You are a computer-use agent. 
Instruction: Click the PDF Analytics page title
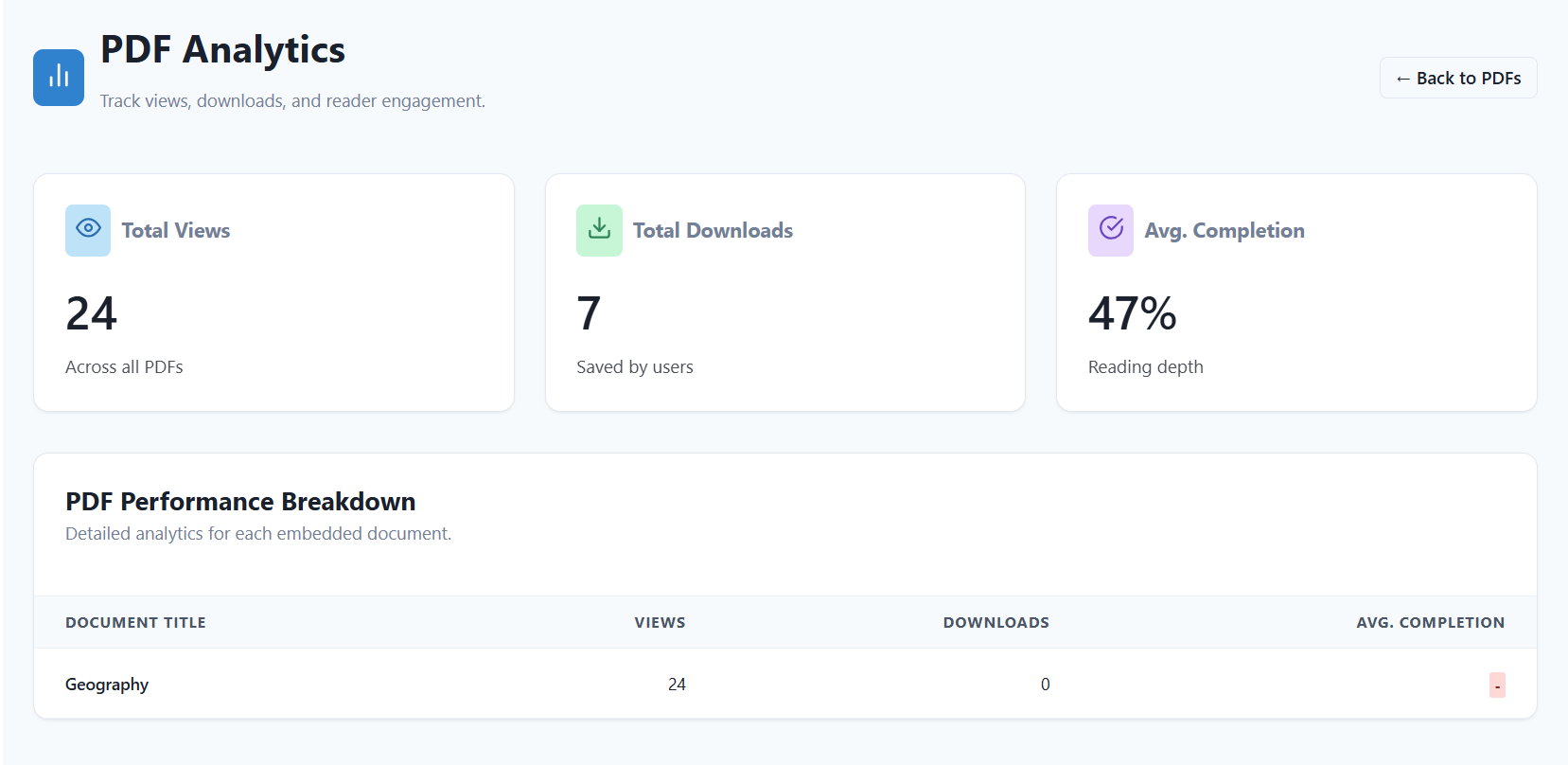pyautogui.click(x=222, y=49)
